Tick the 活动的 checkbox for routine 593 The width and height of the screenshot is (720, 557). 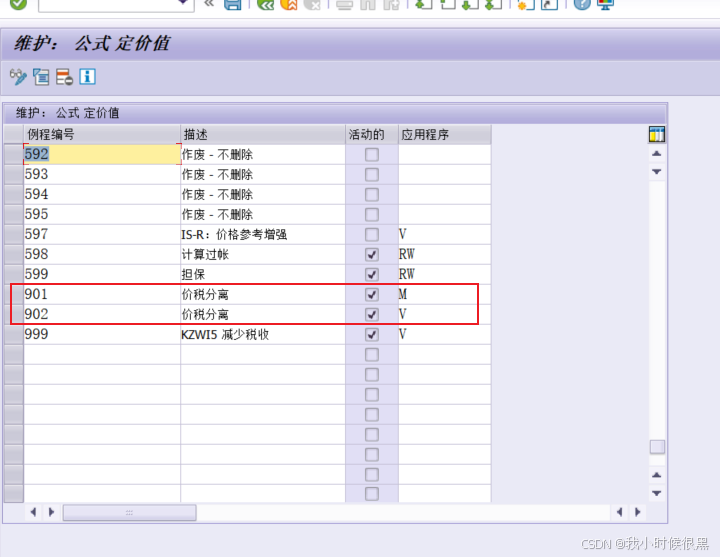[x=372, y=174]
